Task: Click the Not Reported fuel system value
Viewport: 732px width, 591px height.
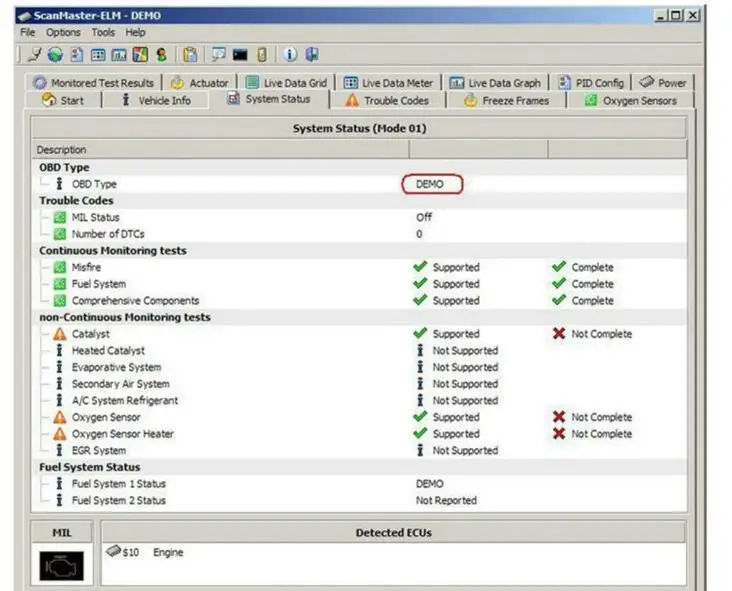Action: pos(446,500)
